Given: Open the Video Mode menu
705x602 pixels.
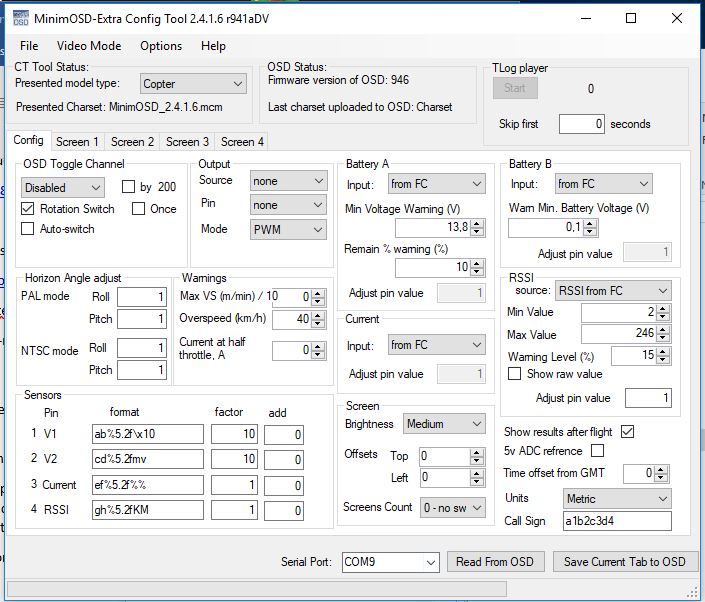Looking at the screenshot, I should 89,46.
